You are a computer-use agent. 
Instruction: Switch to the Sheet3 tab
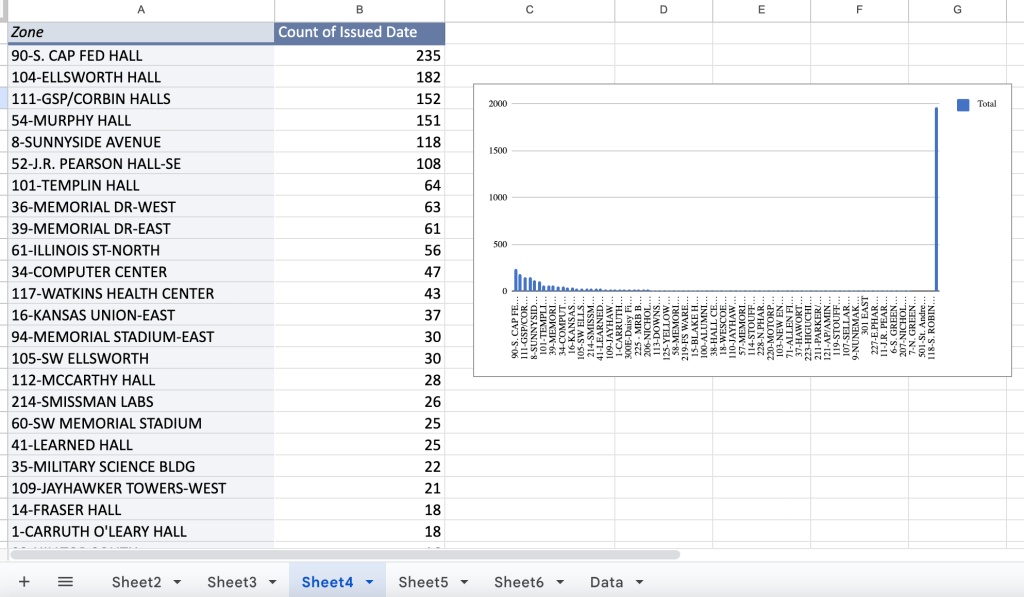tap(232, 582)
